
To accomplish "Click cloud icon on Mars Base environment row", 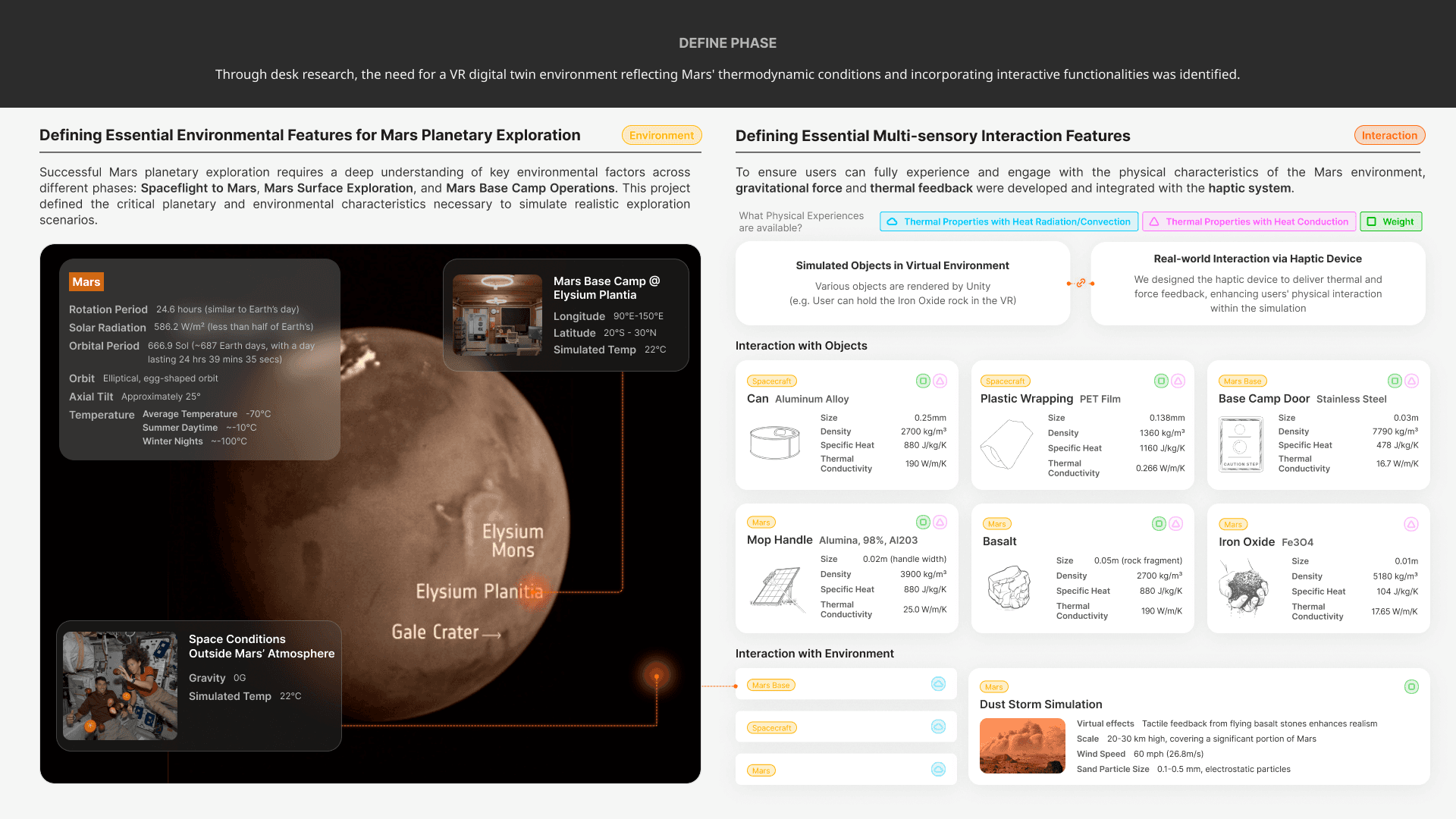I will coord(938,684).
